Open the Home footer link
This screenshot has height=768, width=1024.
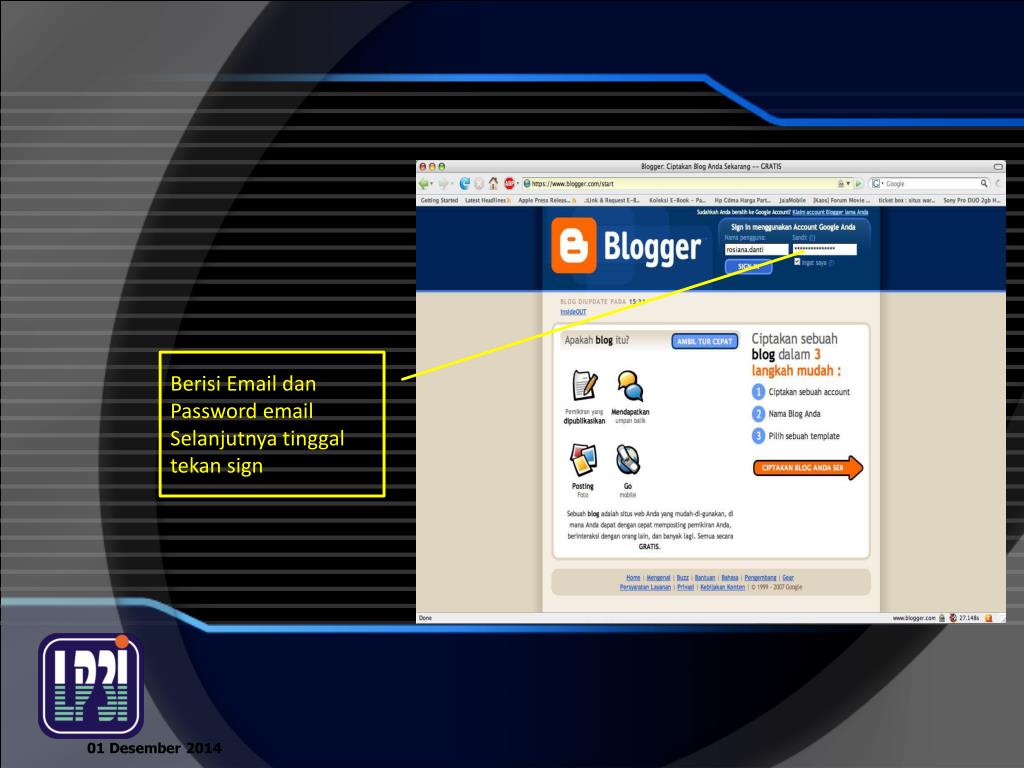click(x=633, y=577)
